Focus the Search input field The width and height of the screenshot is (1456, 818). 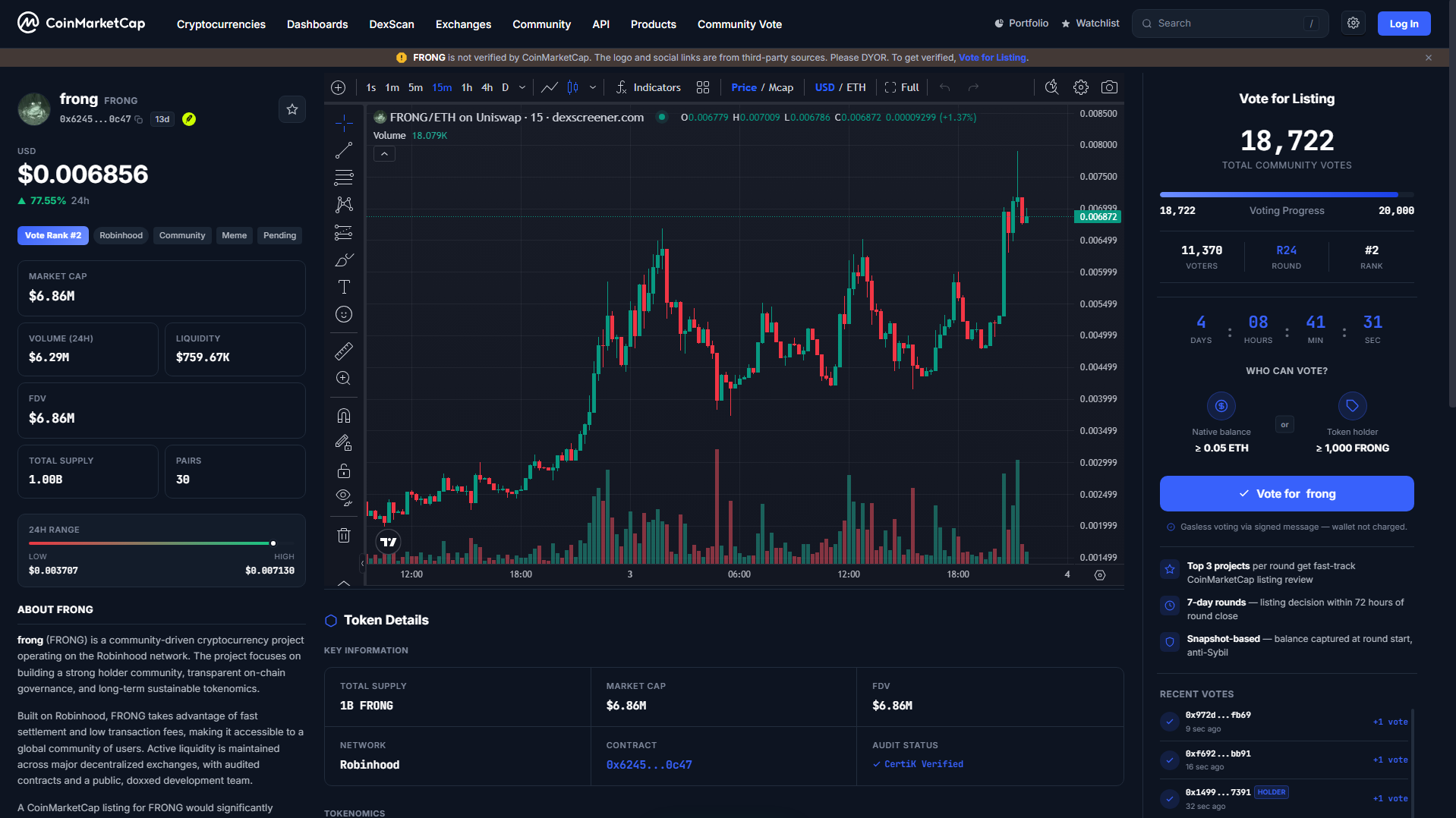point(1230,24)
